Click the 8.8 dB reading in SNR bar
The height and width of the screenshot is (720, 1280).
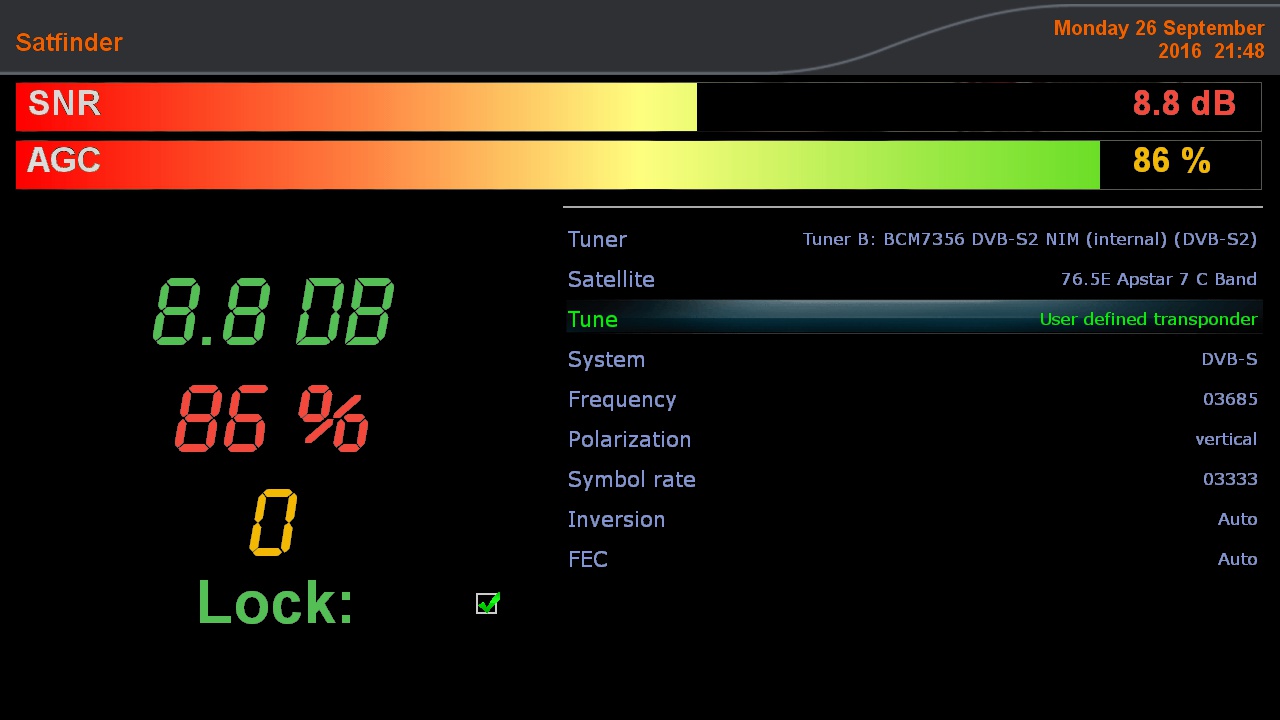pyautogui.click(x=1184, y=103)
